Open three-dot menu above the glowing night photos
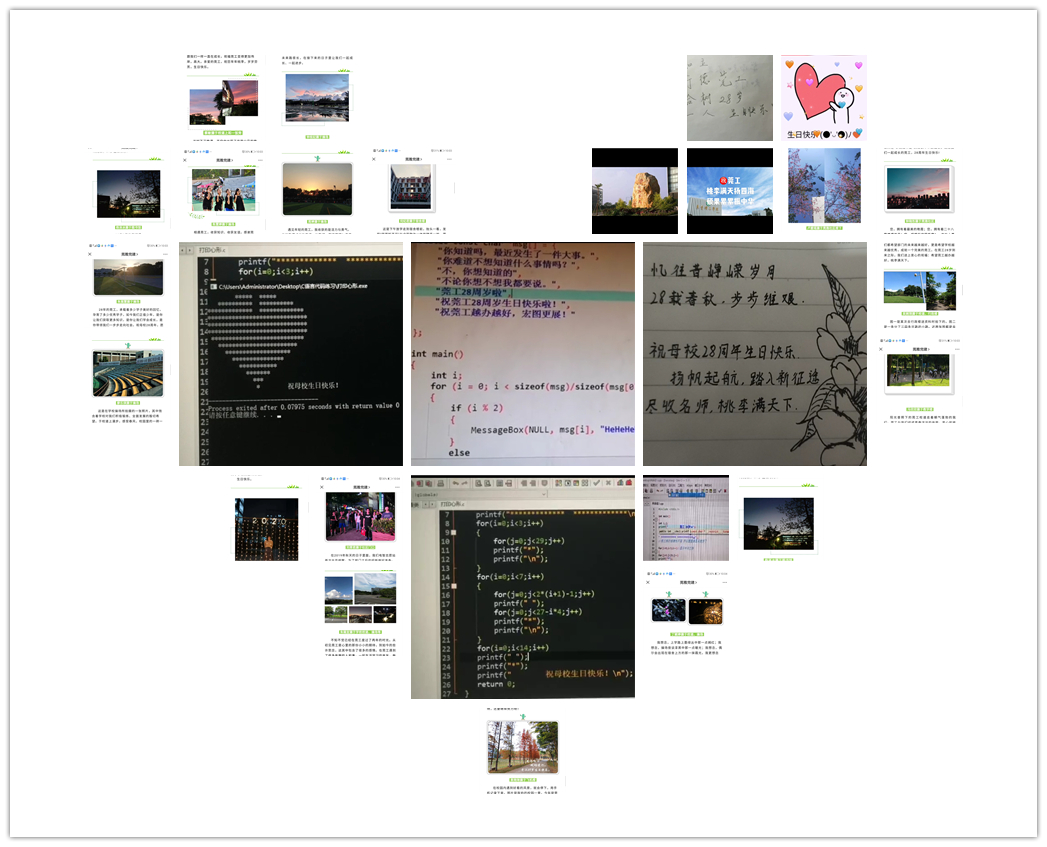The height and width of the screenshot is (847, 1047). tap(725, 582)
